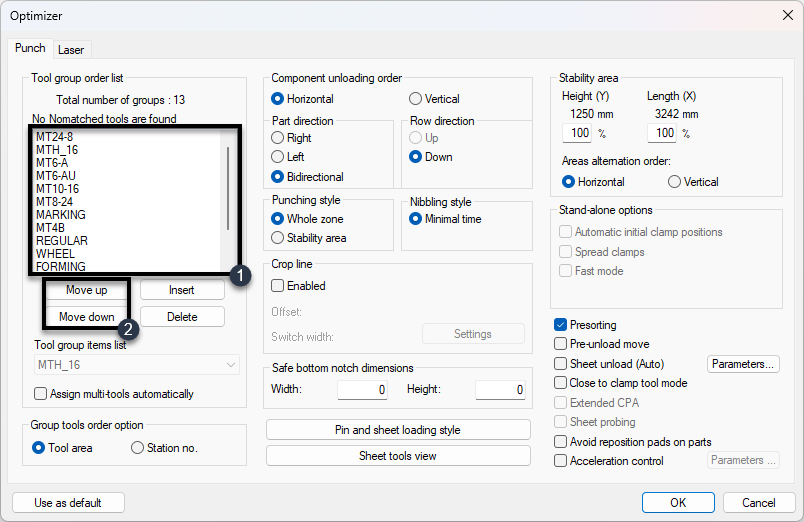Select MT4B list entry
This screenshot has width=804, height=522.
coord(50,228)
